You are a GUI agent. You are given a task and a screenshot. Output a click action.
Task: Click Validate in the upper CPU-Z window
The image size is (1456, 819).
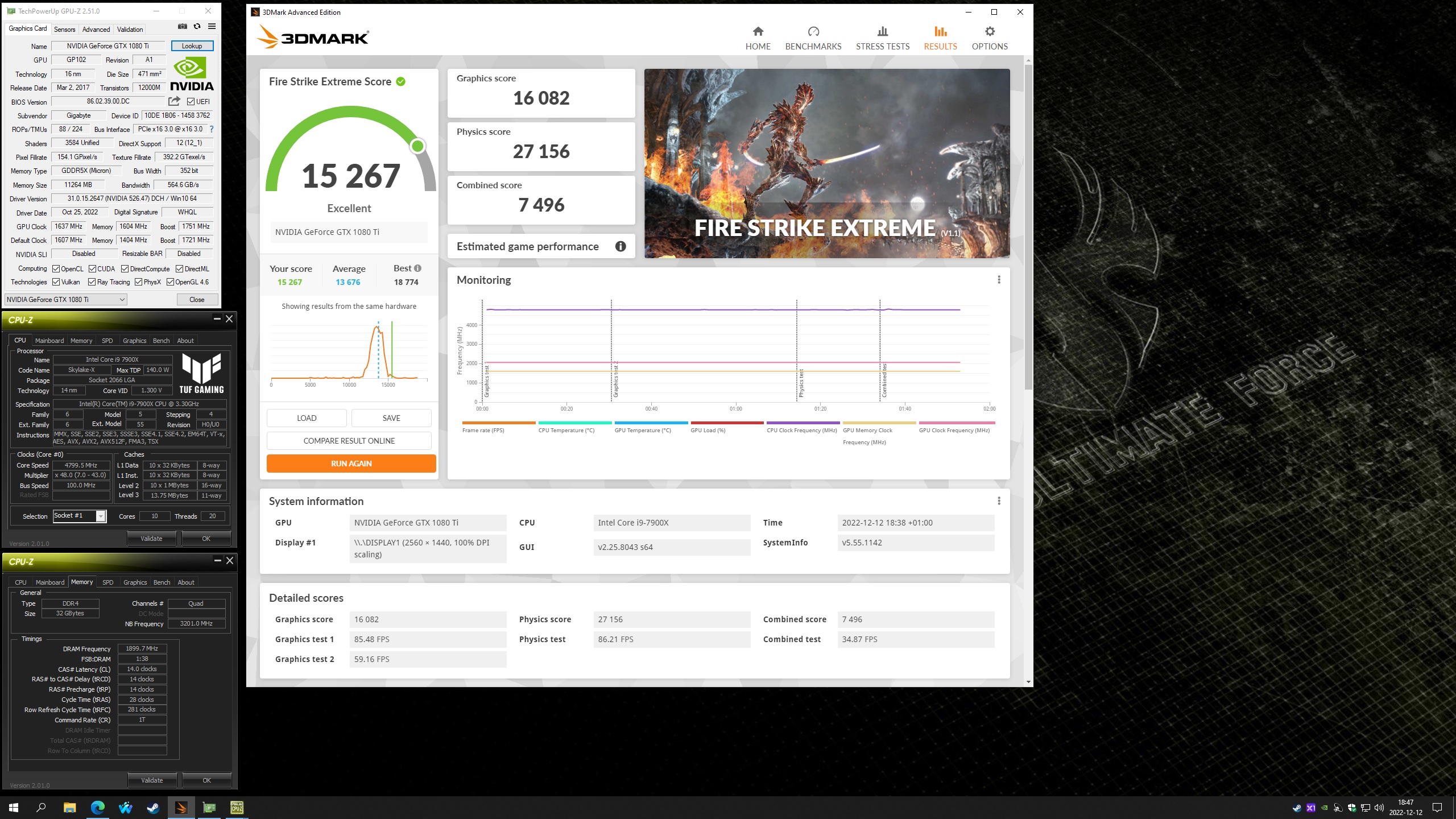click(x=151, y=539)
